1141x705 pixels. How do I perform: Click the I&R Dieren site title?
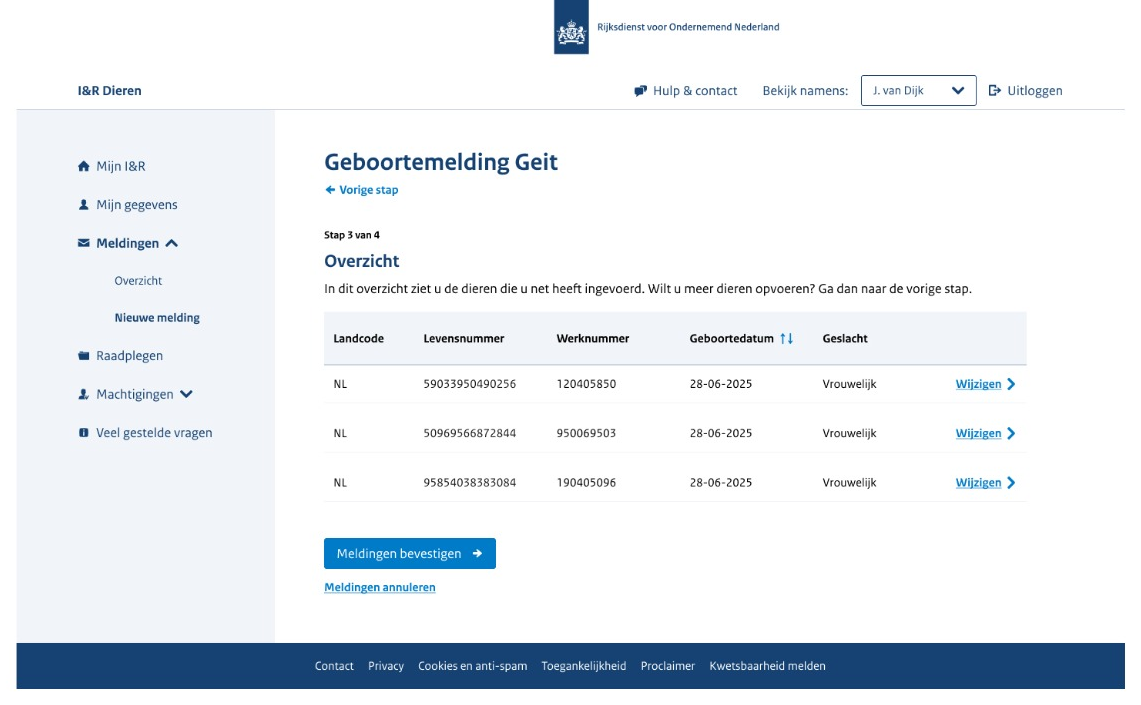pyautogui.click(x=110, y=91)
